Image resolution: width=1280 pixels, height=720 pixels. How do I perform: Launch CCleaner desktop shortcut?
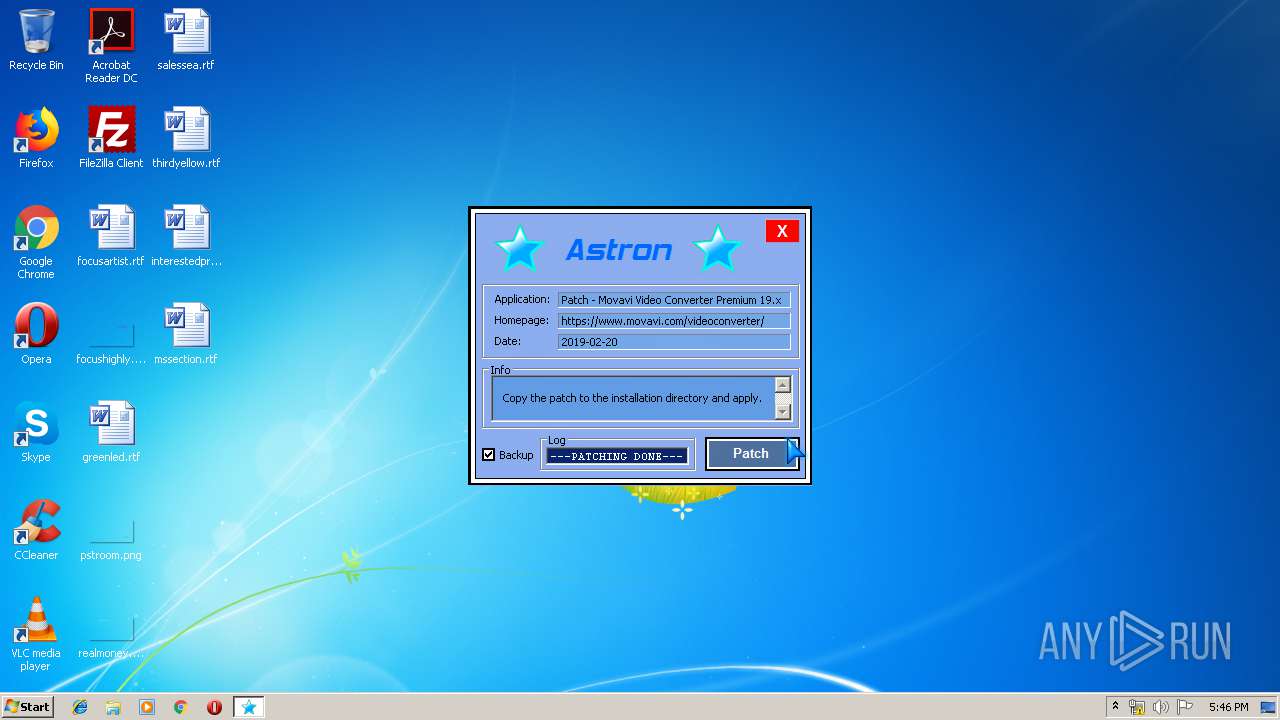pyautogui.click(x=36, y=530)
